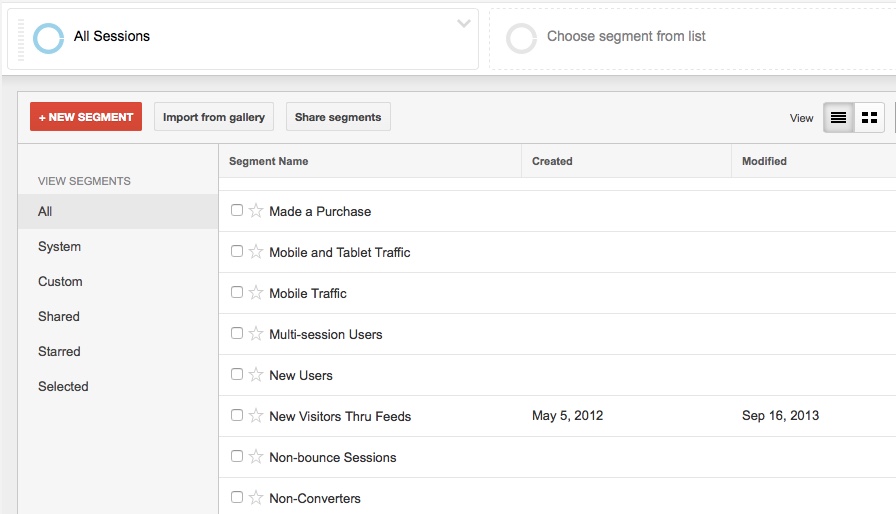This screenshot has height=514, width=896.
Task: Click the New Segment button
Action: (86, 117)
